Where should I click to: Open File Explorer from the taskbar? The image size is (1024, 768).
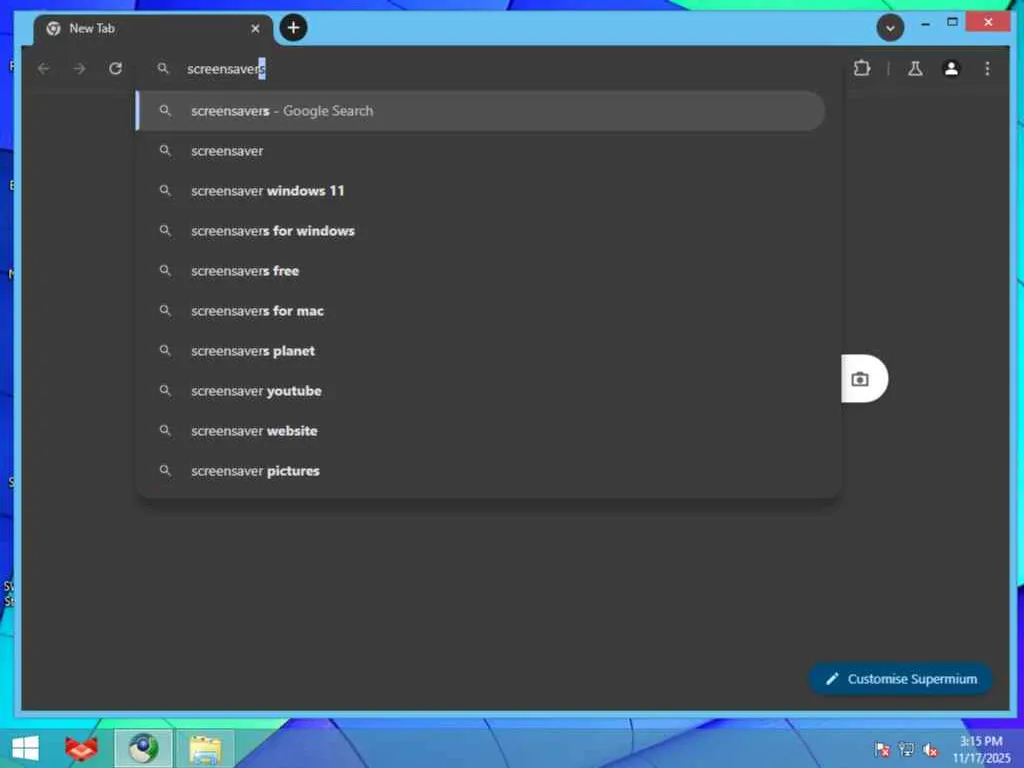pos(205,749)
